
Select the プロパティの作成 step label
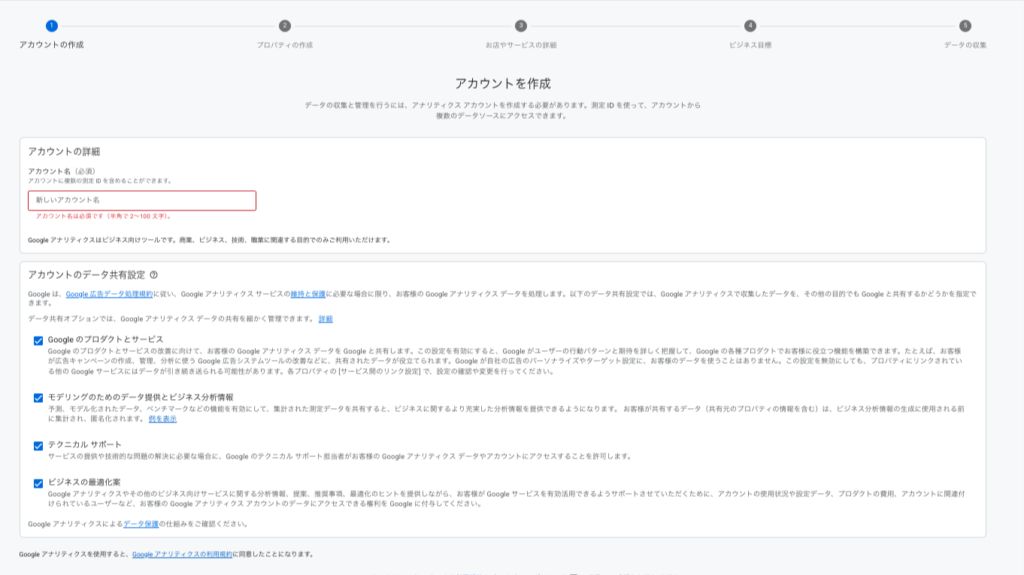coord(285,45)
